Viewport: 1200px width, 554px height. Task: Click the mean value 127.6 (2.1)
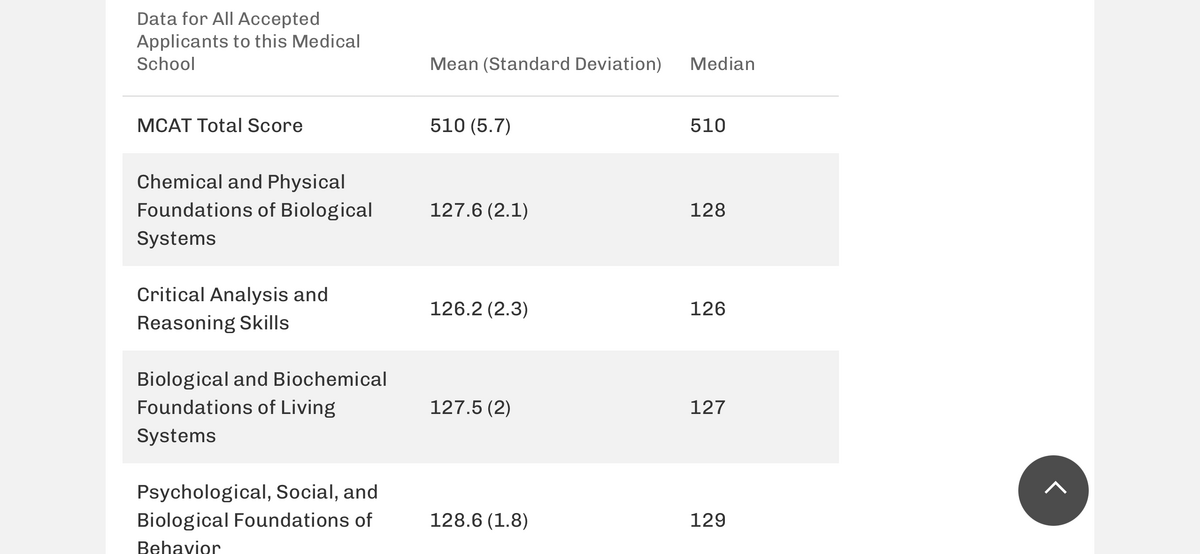(x=479, y=210)
